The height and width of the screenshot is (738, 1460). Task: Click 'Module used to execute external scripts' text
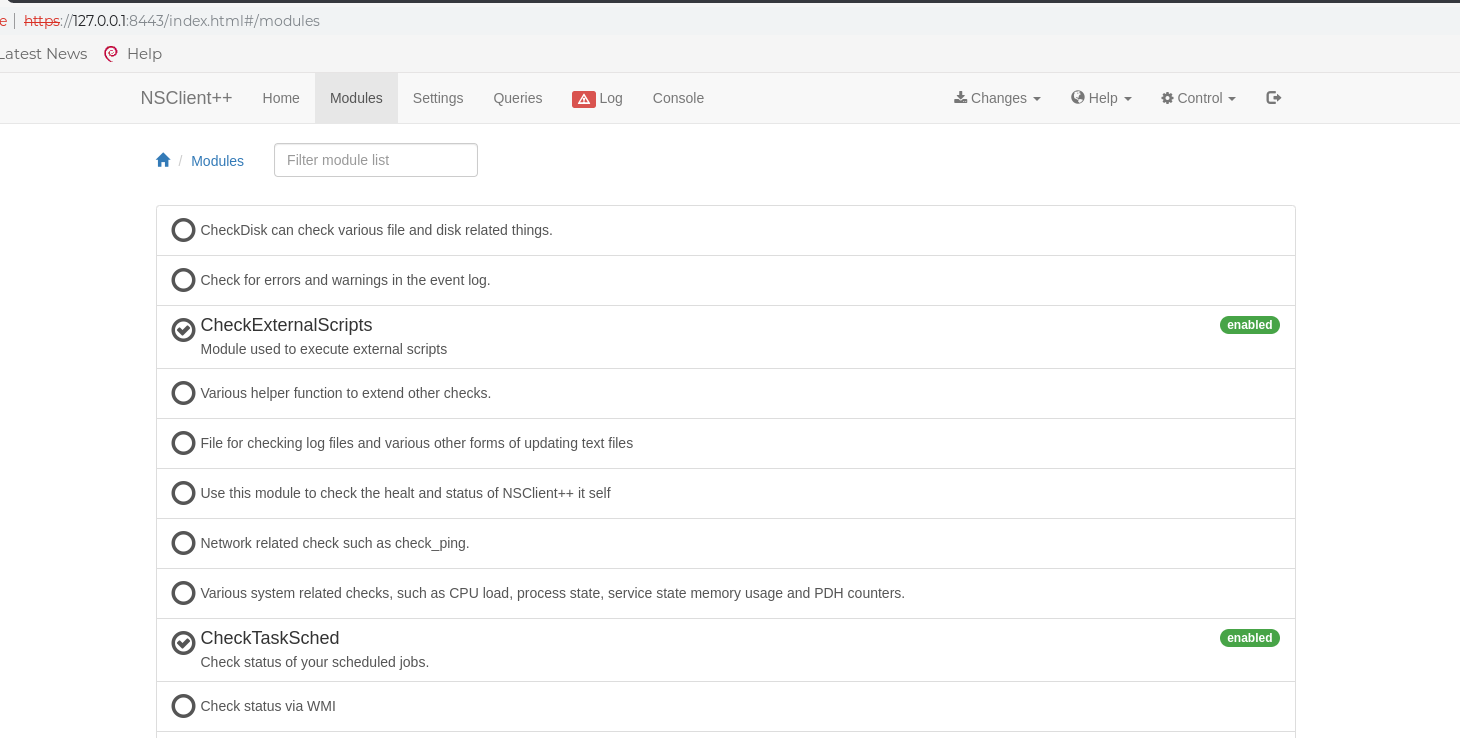point(323,349)
